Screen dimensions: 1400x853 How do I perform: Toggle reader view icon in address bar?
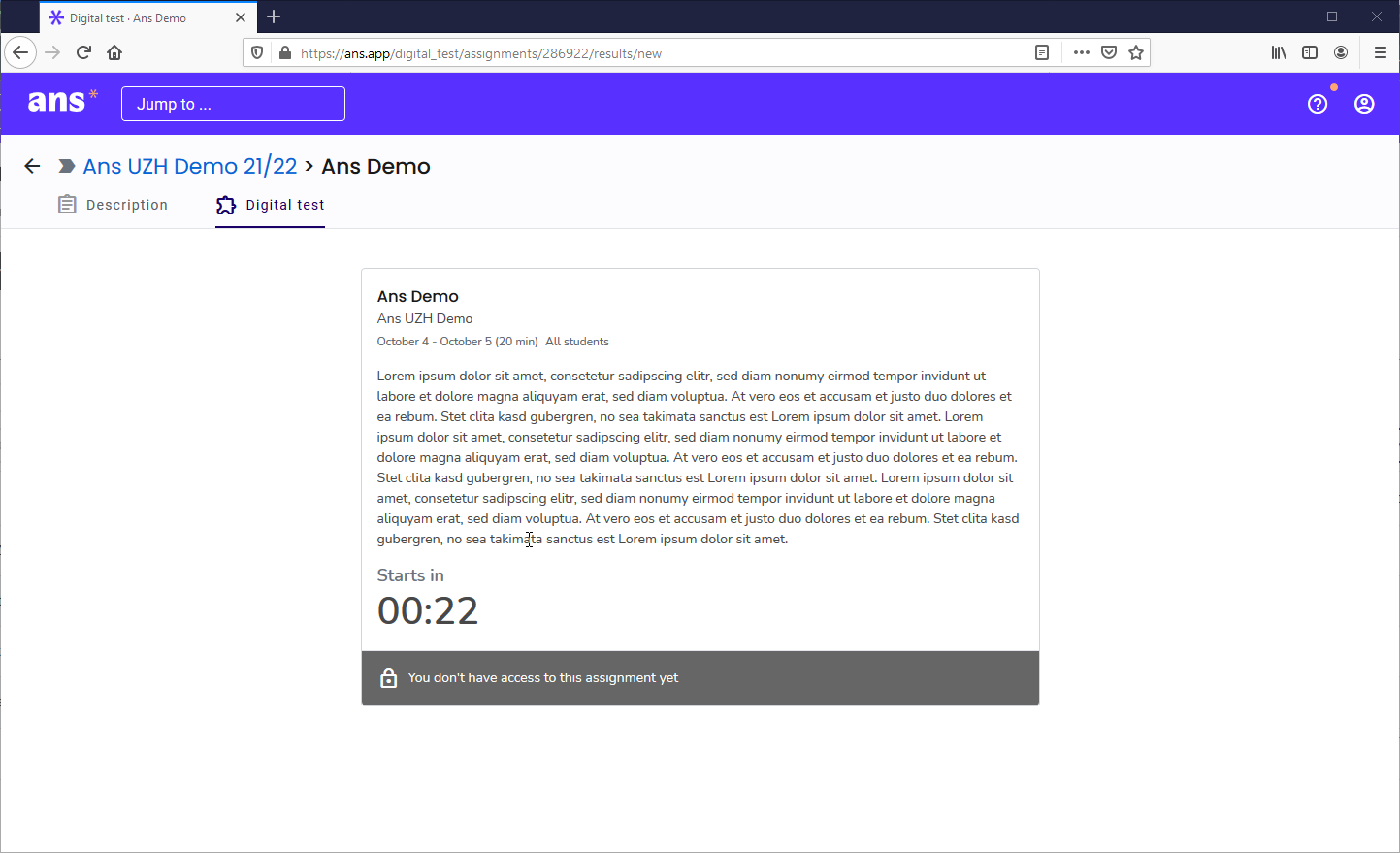(x=1042, y=52)
